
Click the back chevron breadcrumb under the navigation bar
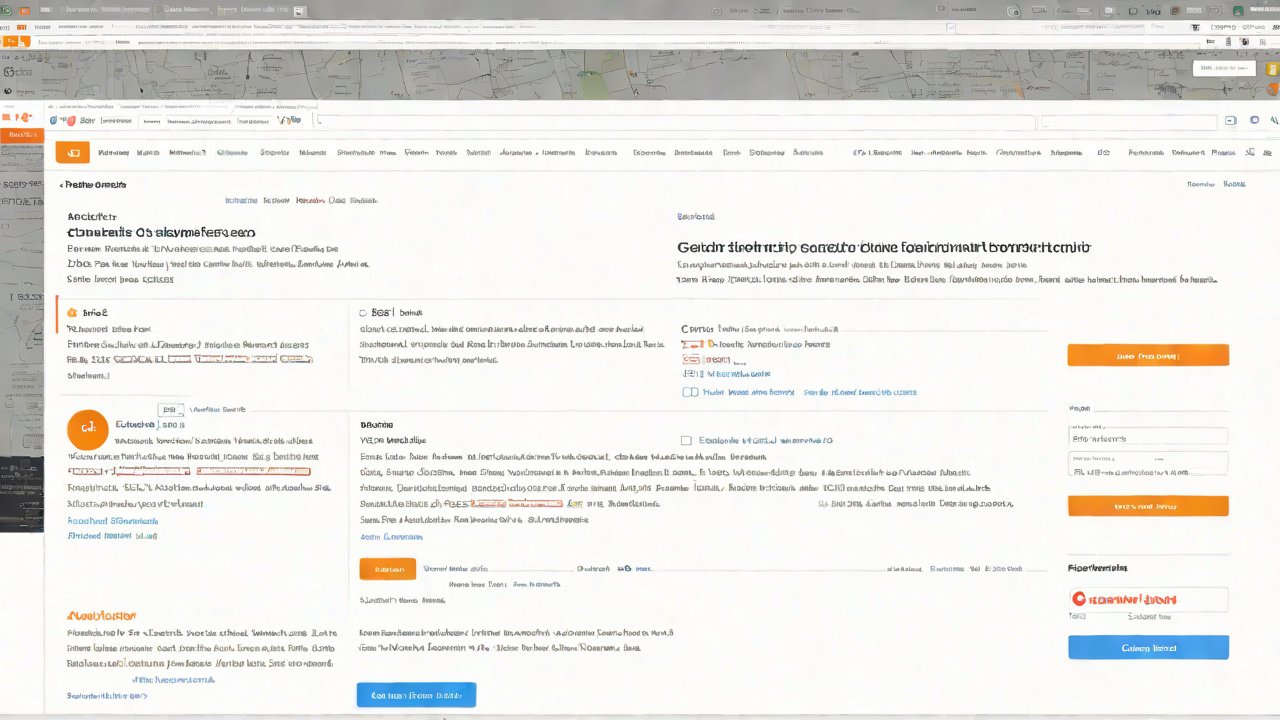(x=61, y=185)
